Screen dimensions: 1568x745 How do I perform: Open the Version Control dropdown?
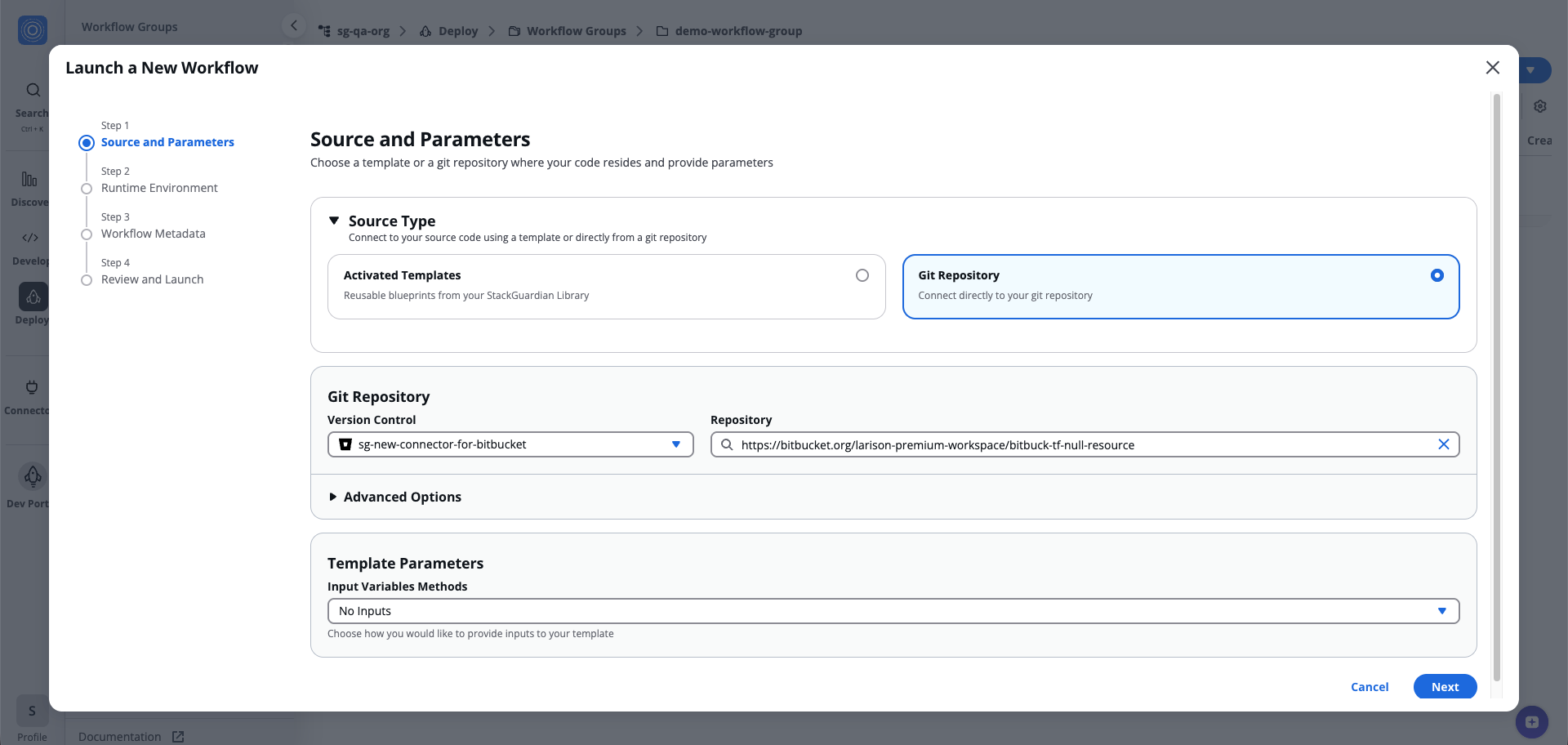click(676, 444)
